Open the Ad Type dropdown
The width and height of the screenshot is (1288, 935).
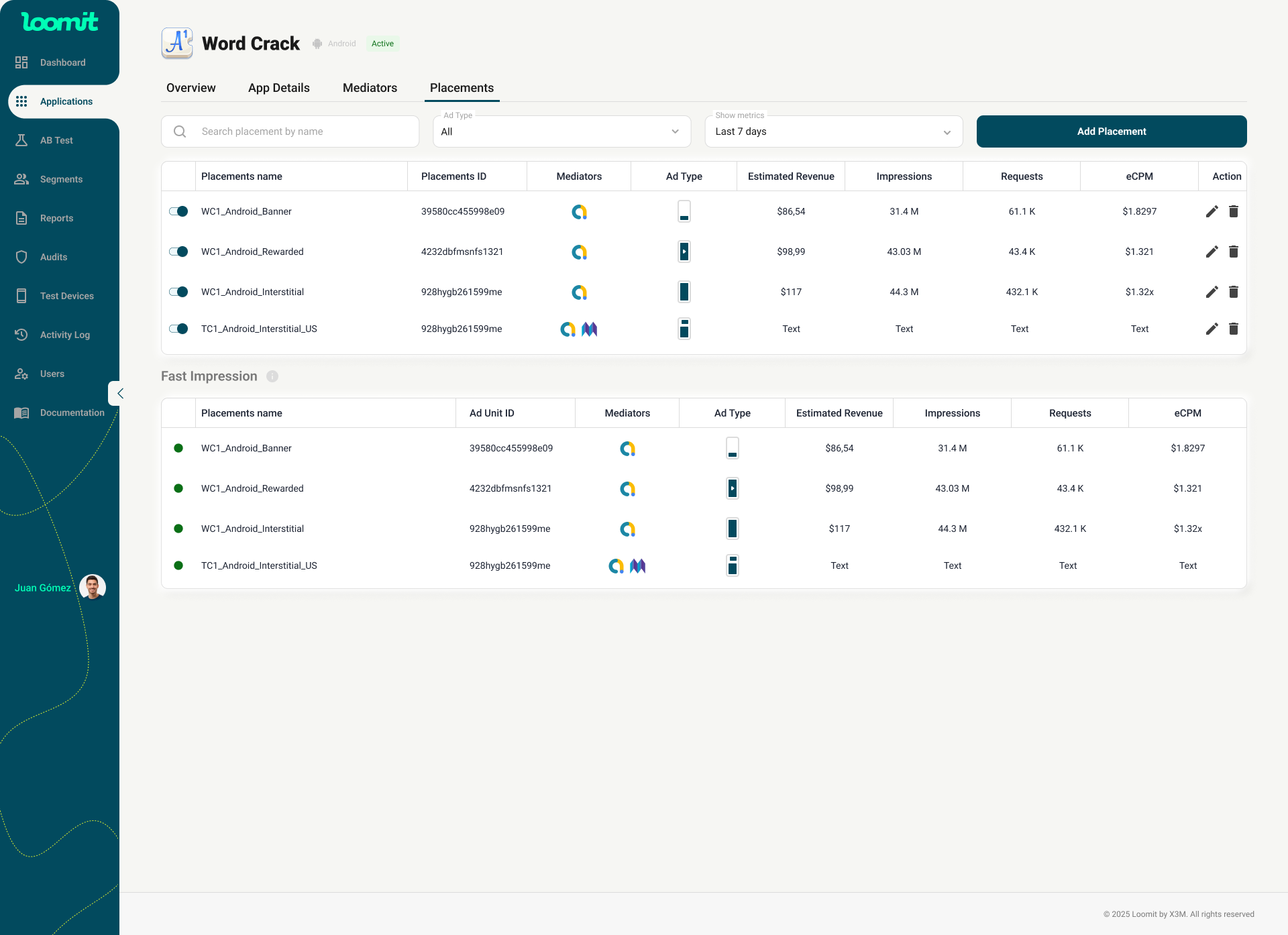[x=561, y=131]
